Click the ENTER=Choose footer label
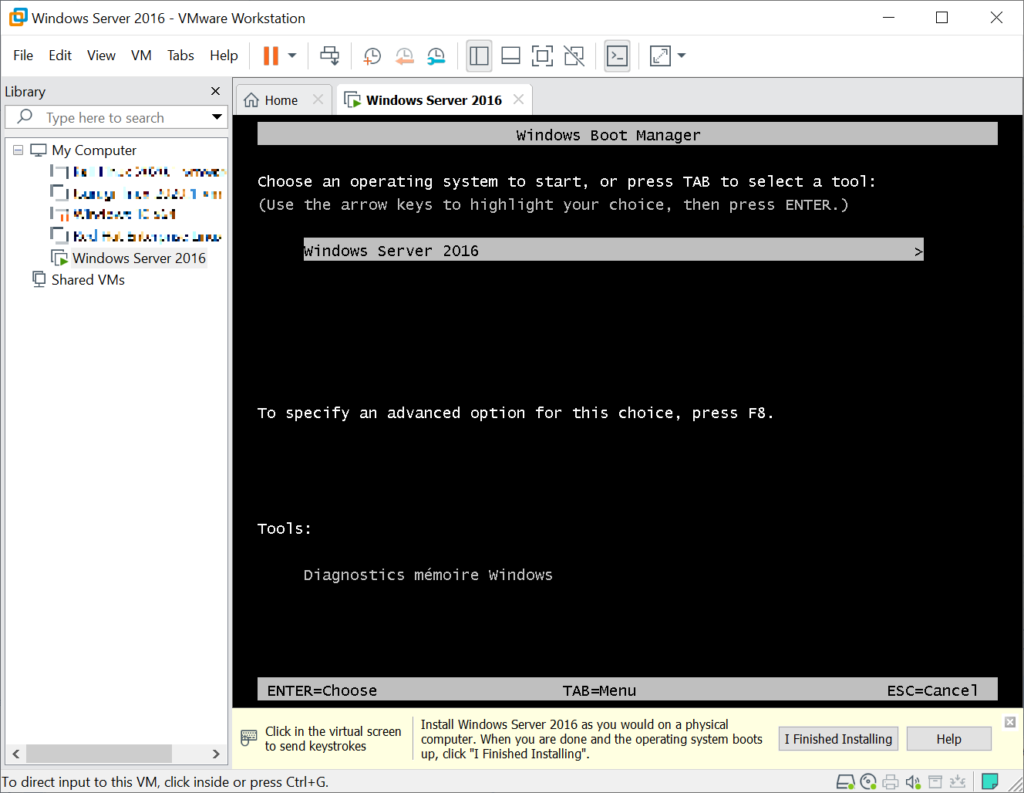Image resolution: width=1024 pixels, height=793 pixels. coord(322,690)
